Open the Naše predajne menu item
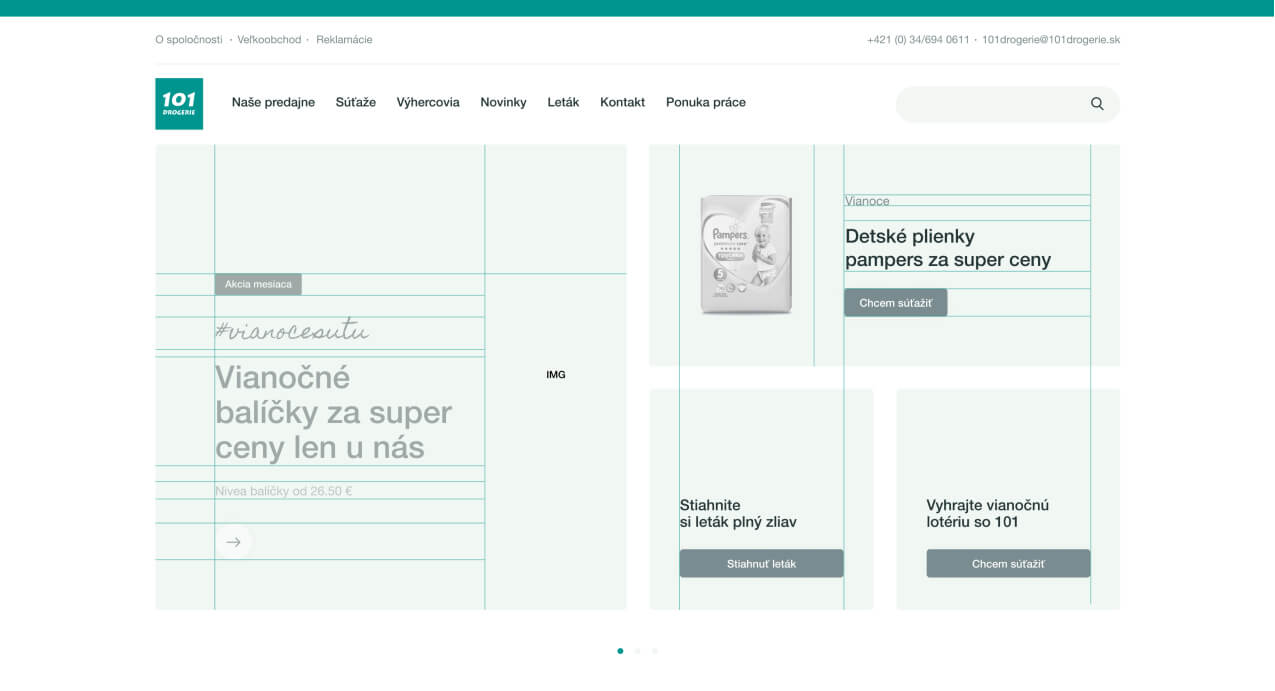Image resolution: width=1275 pixels, height=691 pixels. 273,102
